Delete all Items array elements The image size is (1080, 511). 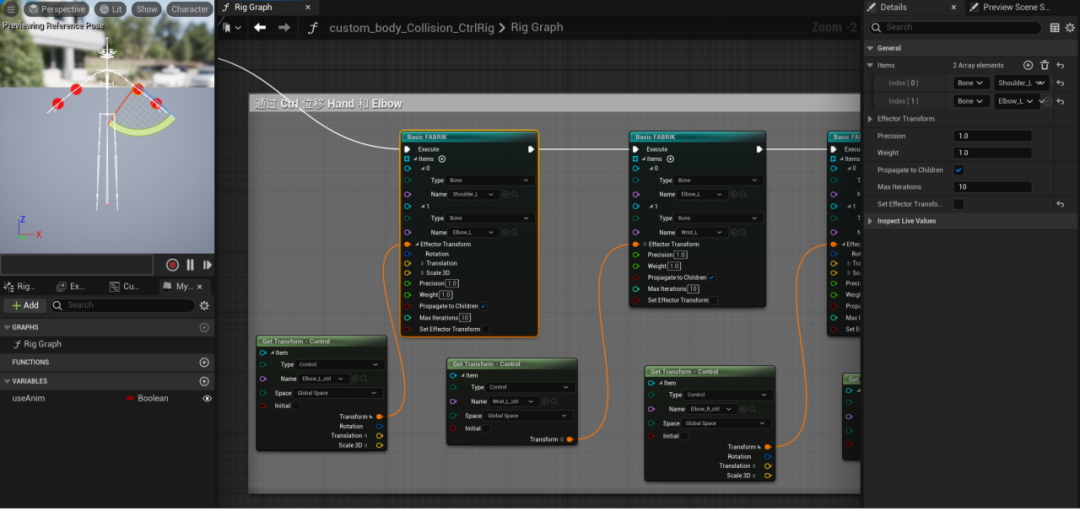tap(1044, 65)
